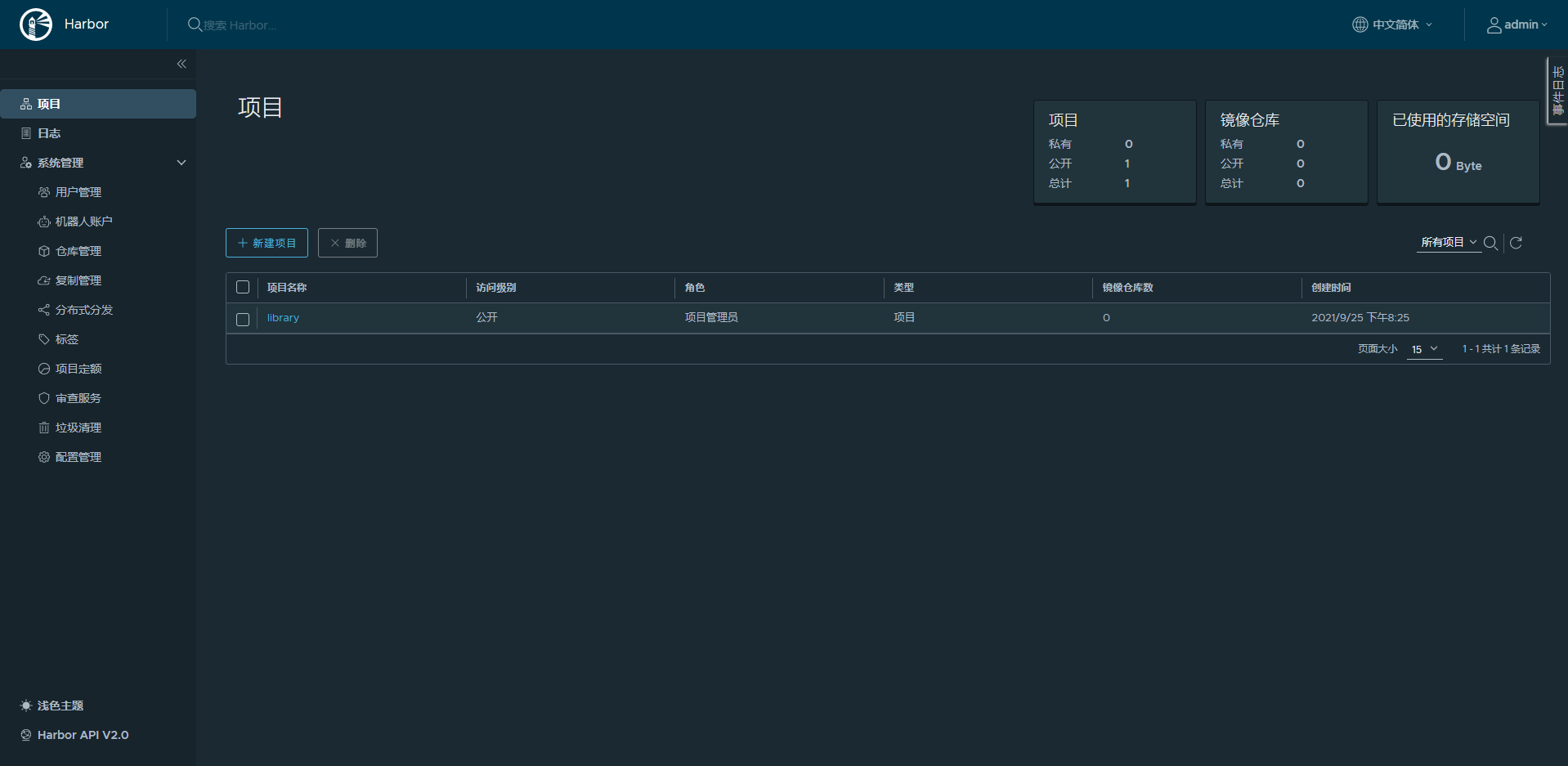The height and width of the screenshot is (766, 1568).
Task: Click the Harbor logo icon
Action: [x=36, y=25]
